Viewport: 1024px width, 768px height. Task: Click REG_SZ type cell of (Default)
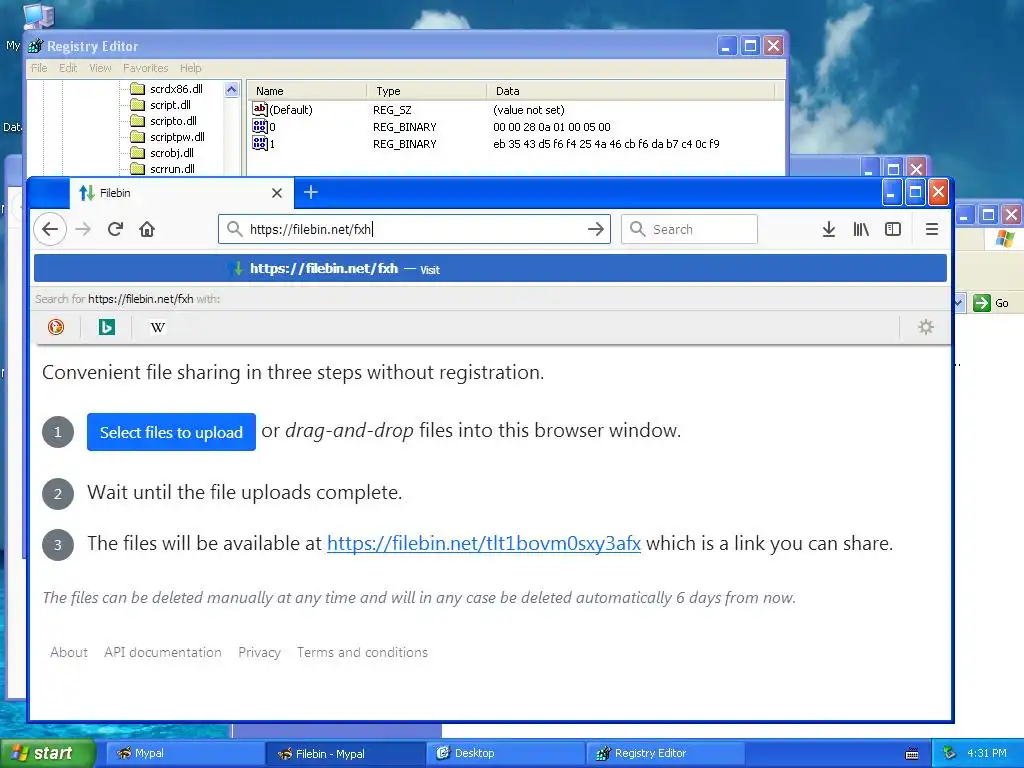click(392, 110)
